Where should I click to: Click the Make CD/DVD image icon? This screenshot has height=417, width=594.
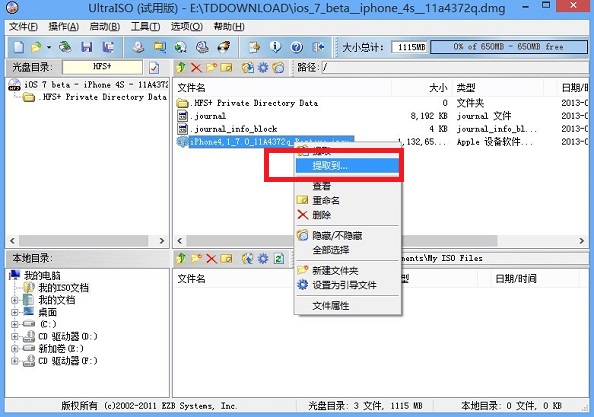tap(138, 47)
